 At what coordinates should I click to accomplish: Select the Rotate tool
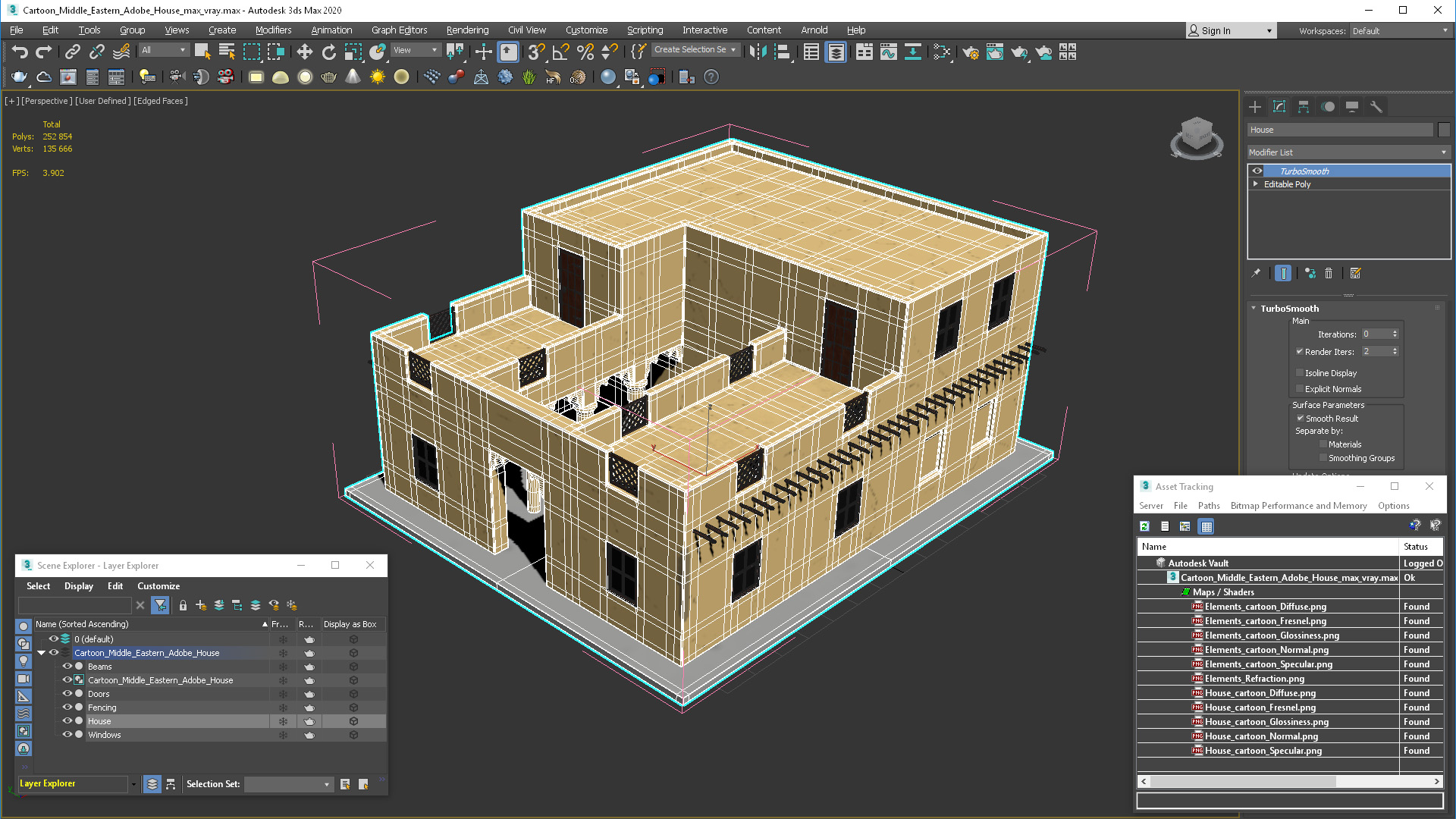coord(328,52)
